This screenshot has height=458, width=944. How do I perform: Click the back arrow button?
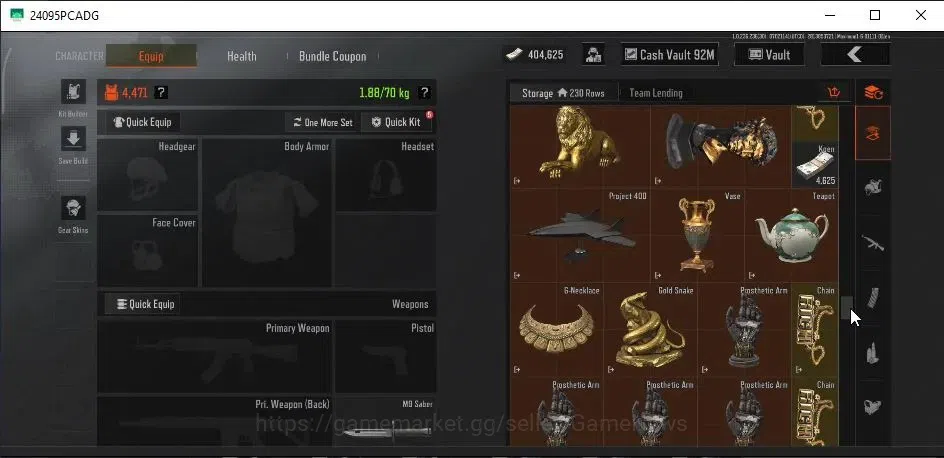click(855, 55)
